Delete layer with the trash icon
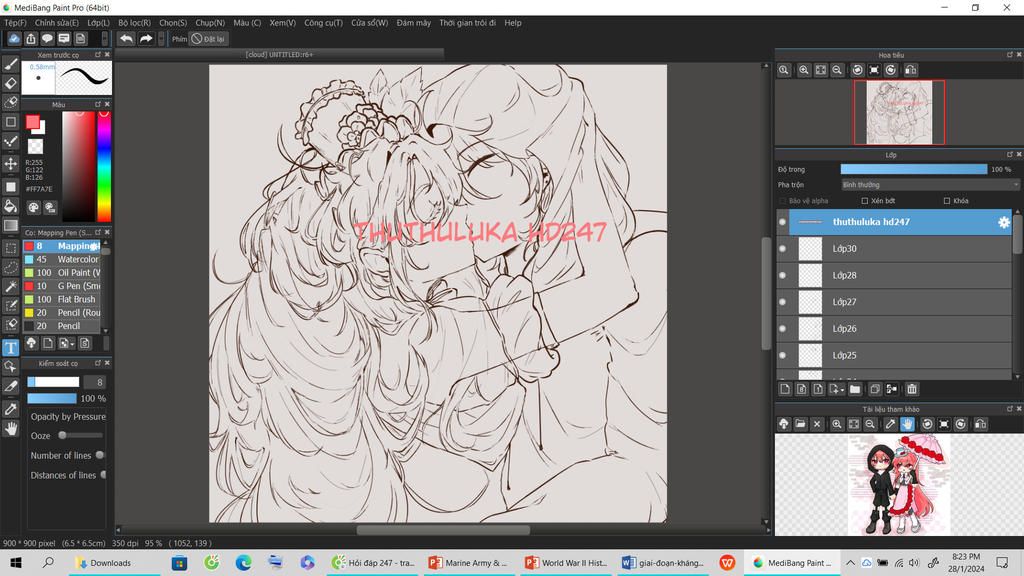The height and width of the screenshot is (576, 1024). pos(912,389)
